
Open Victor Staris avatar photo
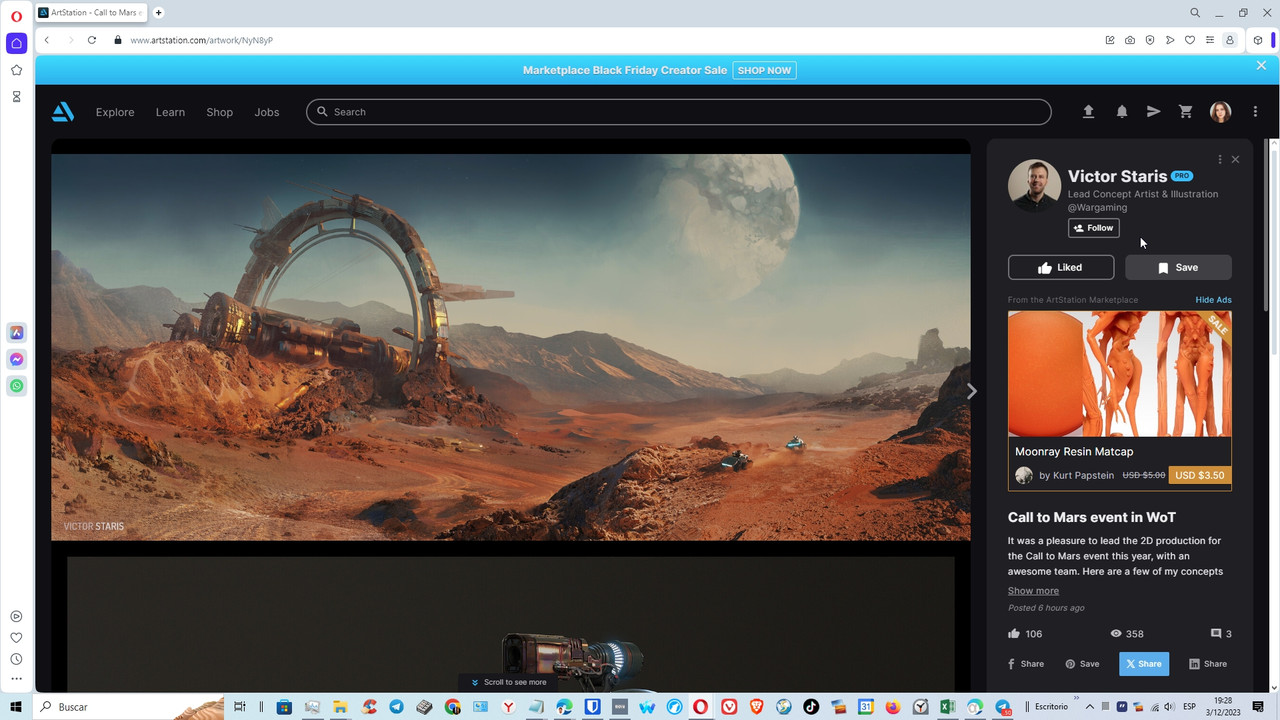click(1034, 185)
